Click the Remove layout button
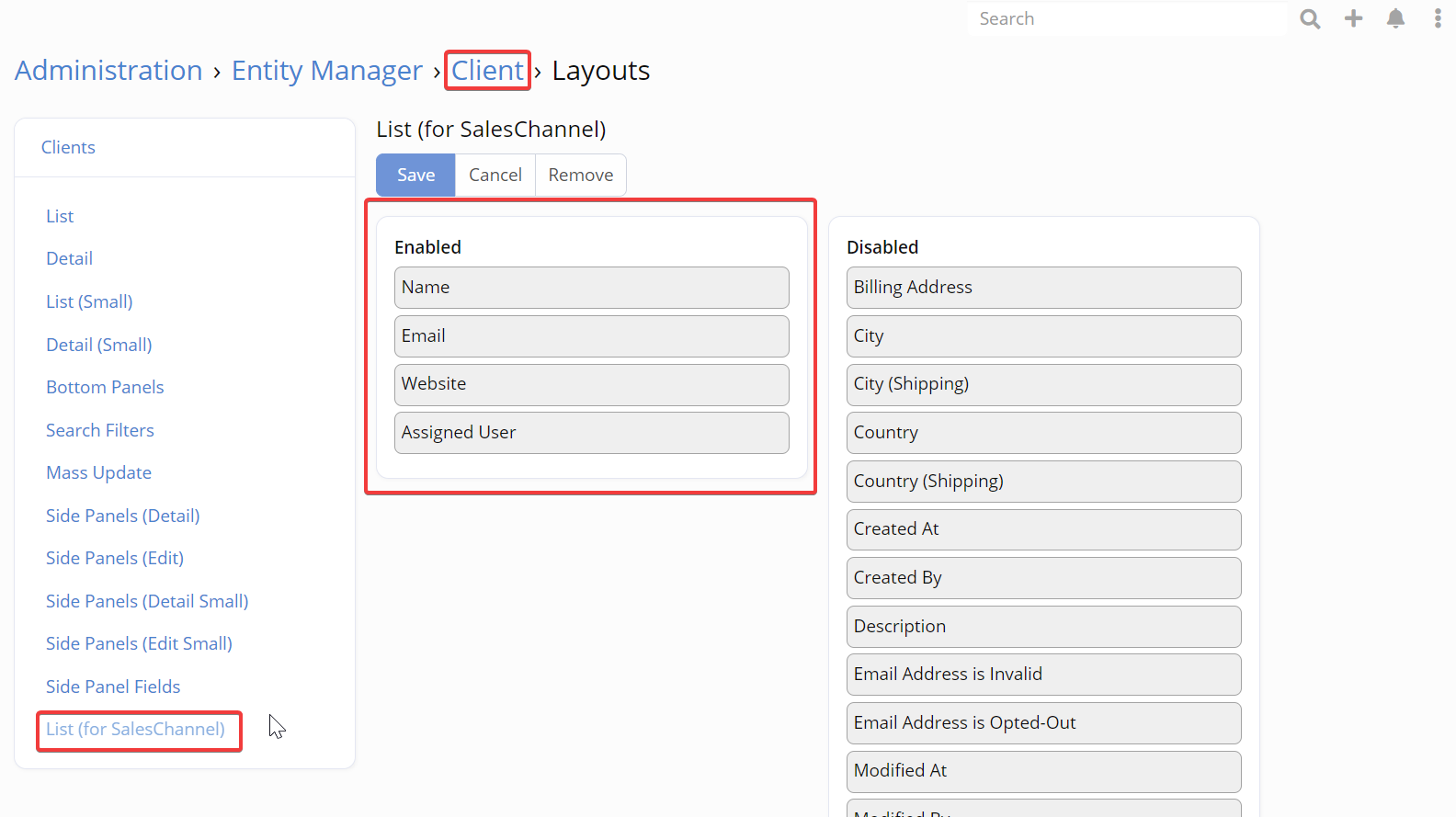This screenshot has height=817, width=1456. 580,175
